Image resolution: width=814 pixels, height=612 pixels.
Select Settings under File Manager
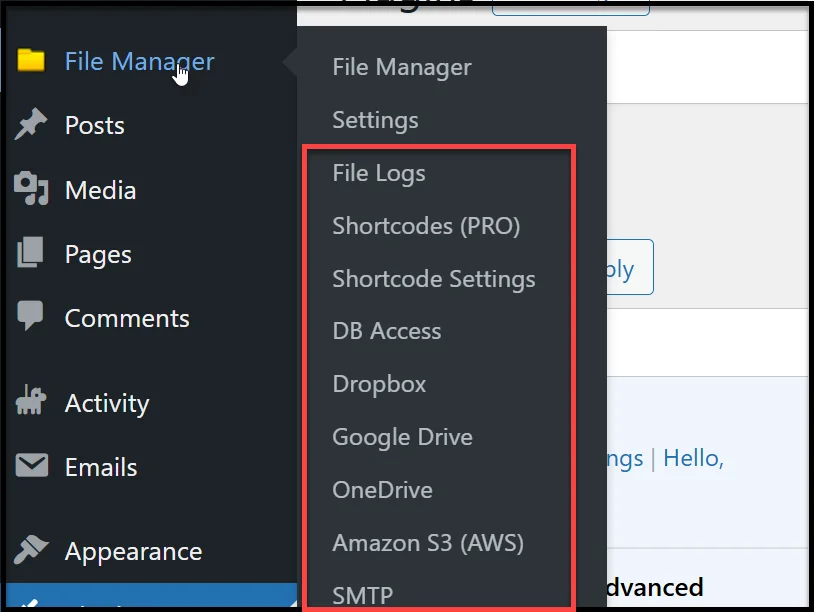click(x=375, y=120)
